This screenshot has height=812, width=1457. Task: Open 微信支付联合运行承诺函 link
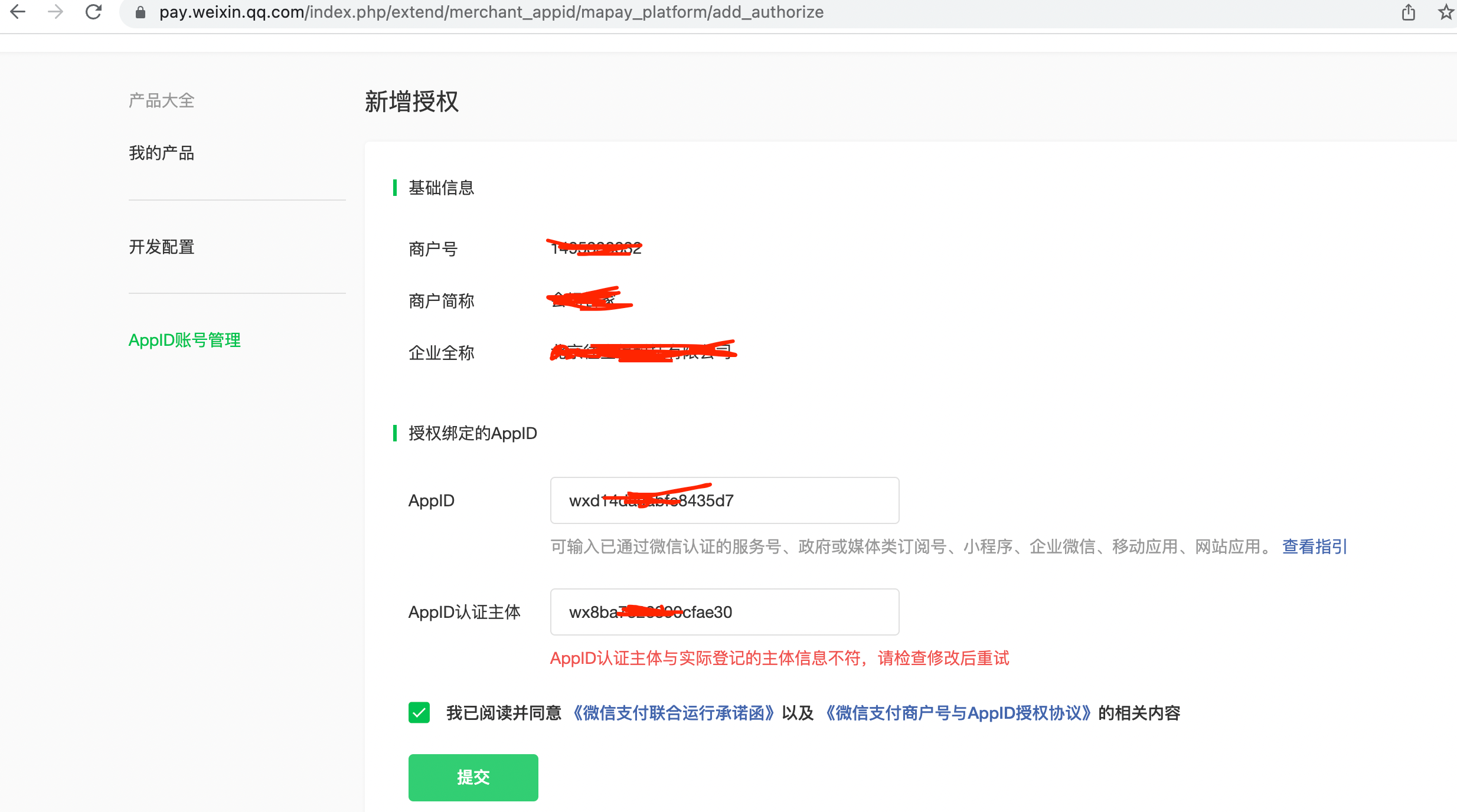tap(673, 713)
